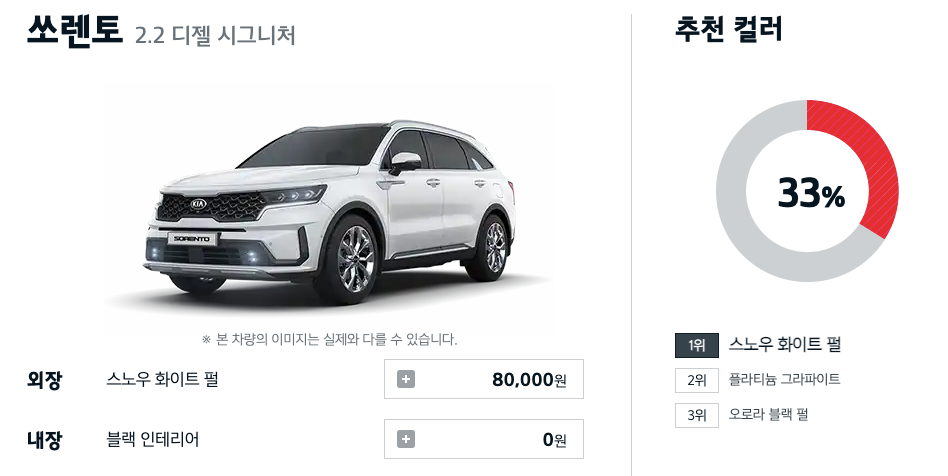Expand the interior color plus icon

tap(406, 439)
